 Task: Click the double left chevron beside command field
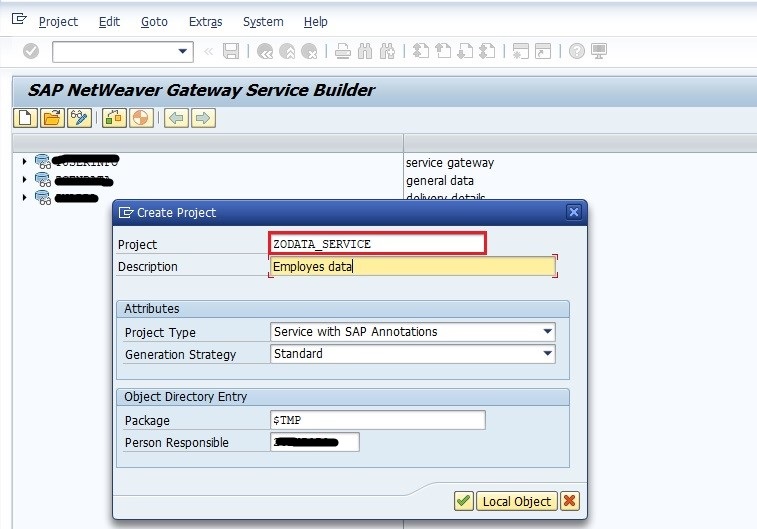point(209,51)
